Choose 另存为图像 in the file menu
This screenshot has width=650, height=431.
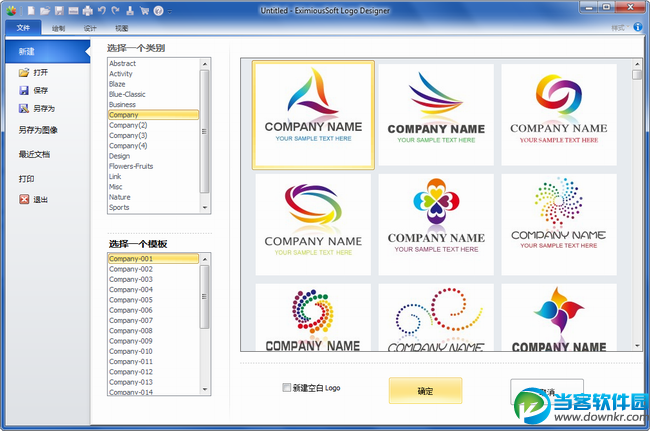[38, 130]
